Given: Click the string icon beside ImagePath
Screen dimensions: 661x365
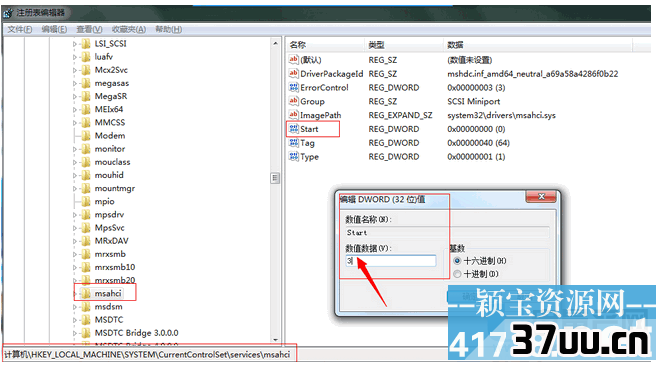Looking at the screenshot, I should 293,115.
